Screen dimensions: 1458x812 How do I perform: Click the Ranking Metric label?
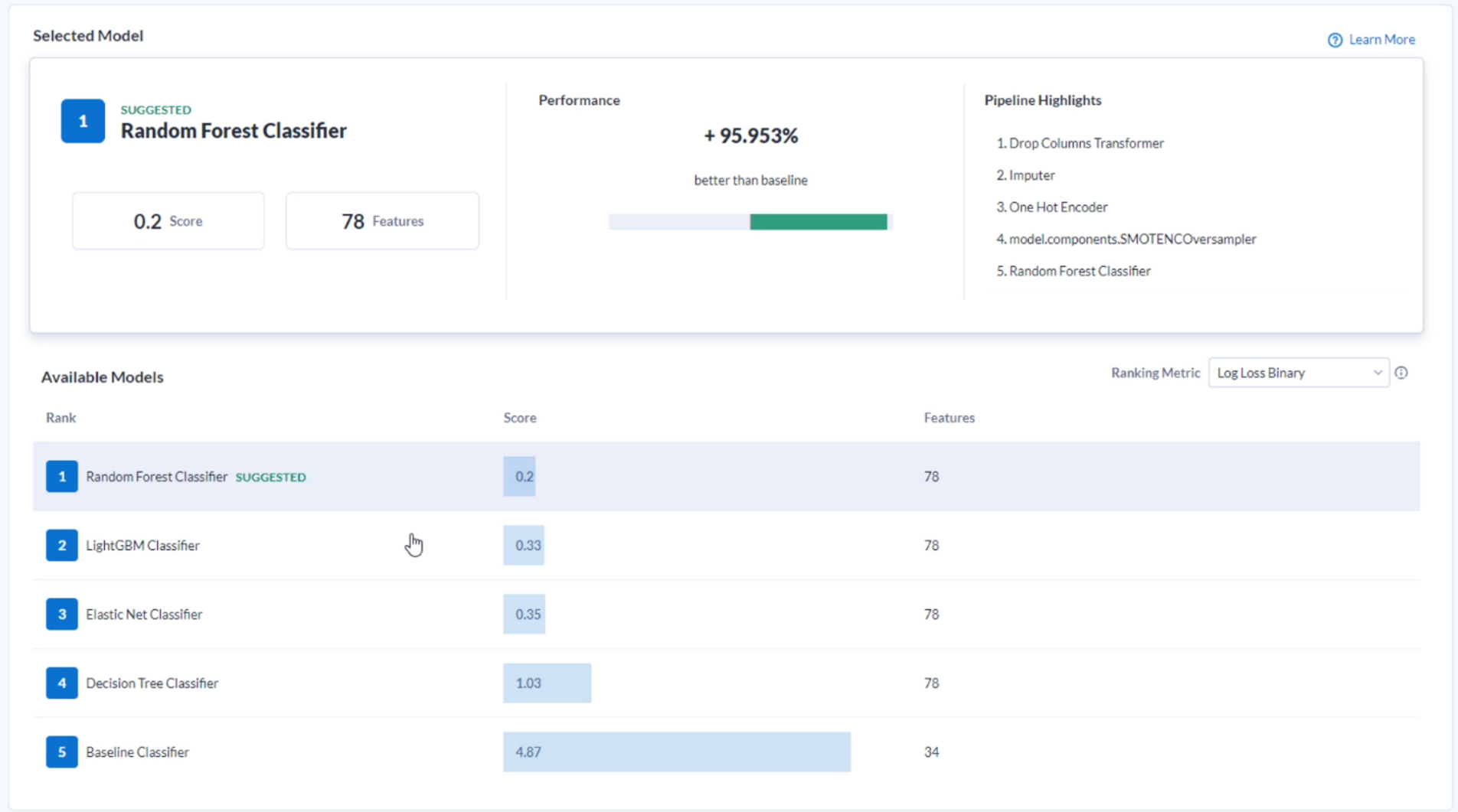(1156, 373)
